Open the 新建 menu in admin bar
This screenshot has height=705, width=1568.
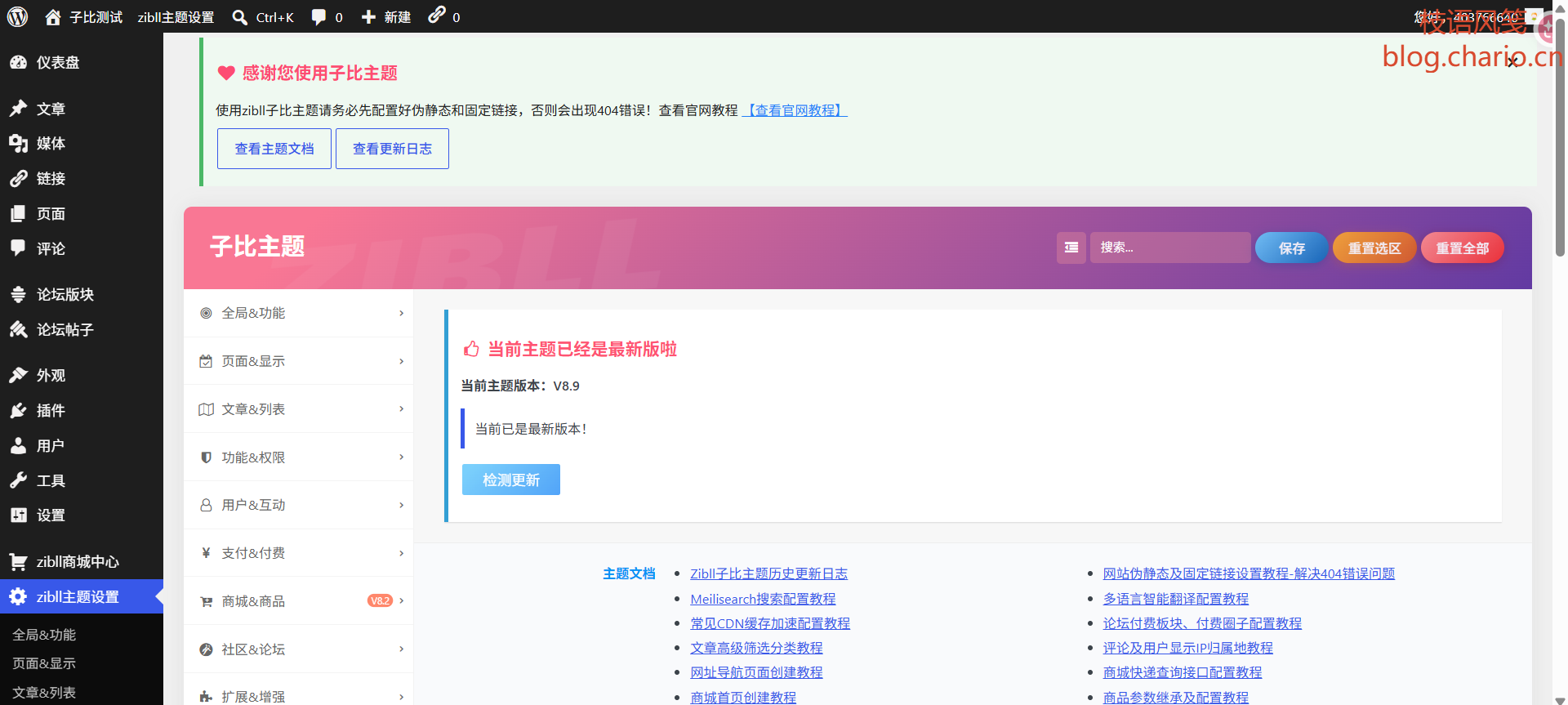pyautogui.click(x=386, y=17)
